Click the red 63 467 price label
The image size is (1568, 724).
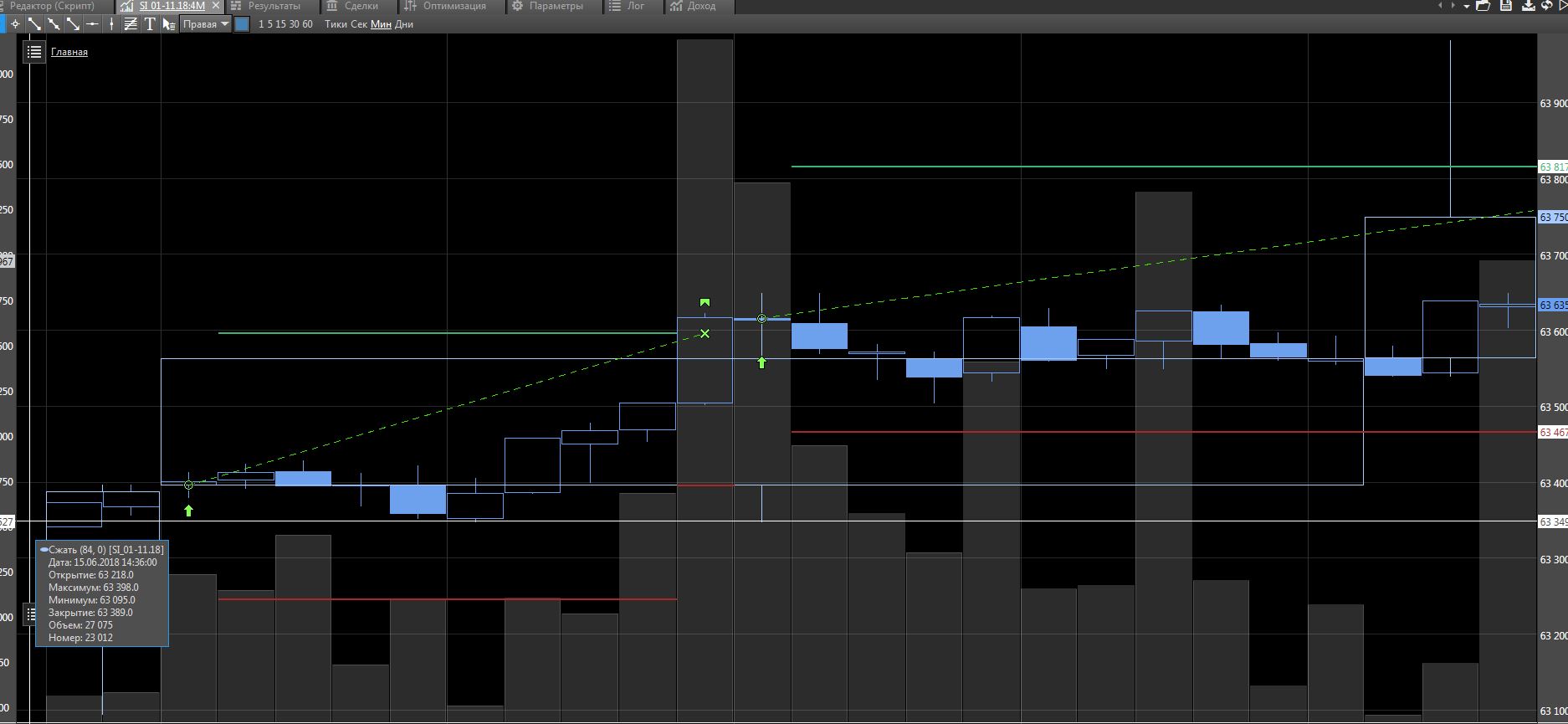click(1553, 433)
